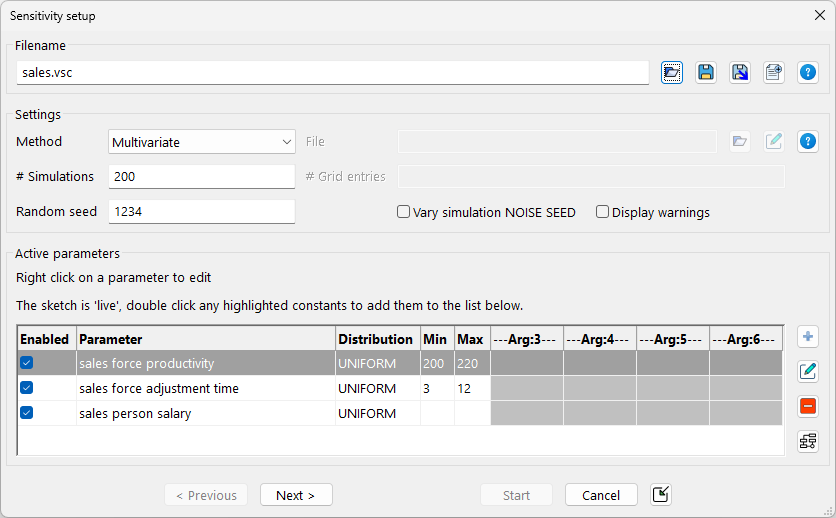Select the sales force productivity row
The height and width of the screenshot is (518, 836).
(205, 363)
